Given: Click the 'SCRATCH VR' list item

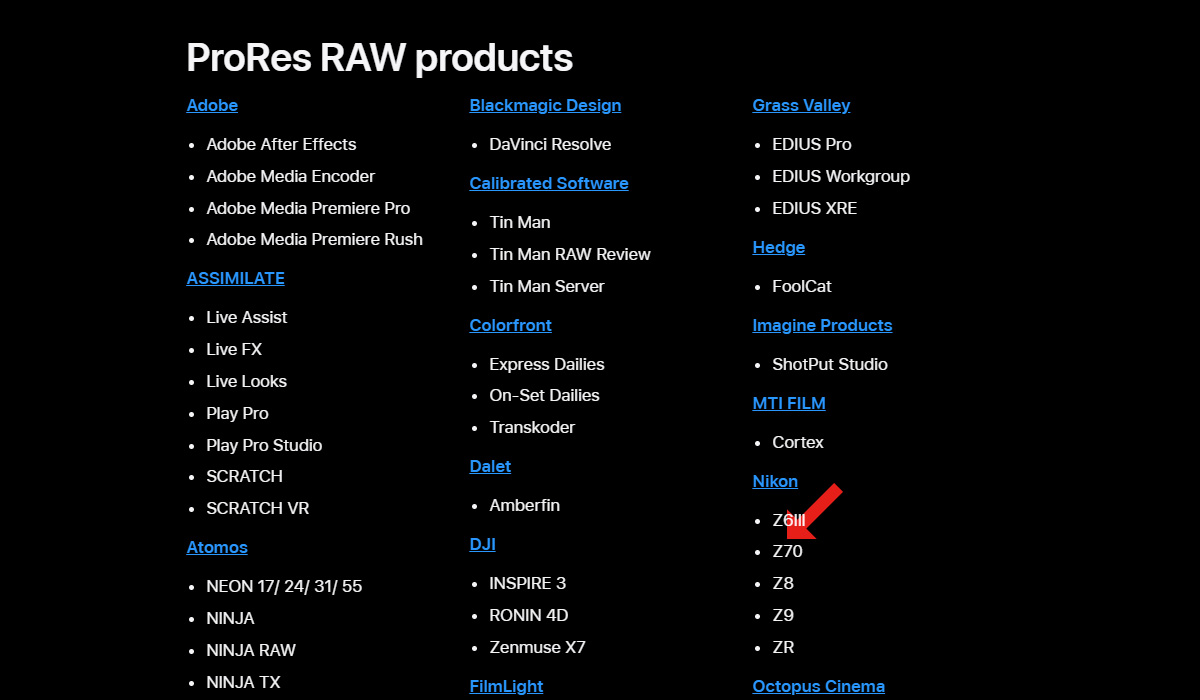Looking at the screenshot, I should 258,508.
